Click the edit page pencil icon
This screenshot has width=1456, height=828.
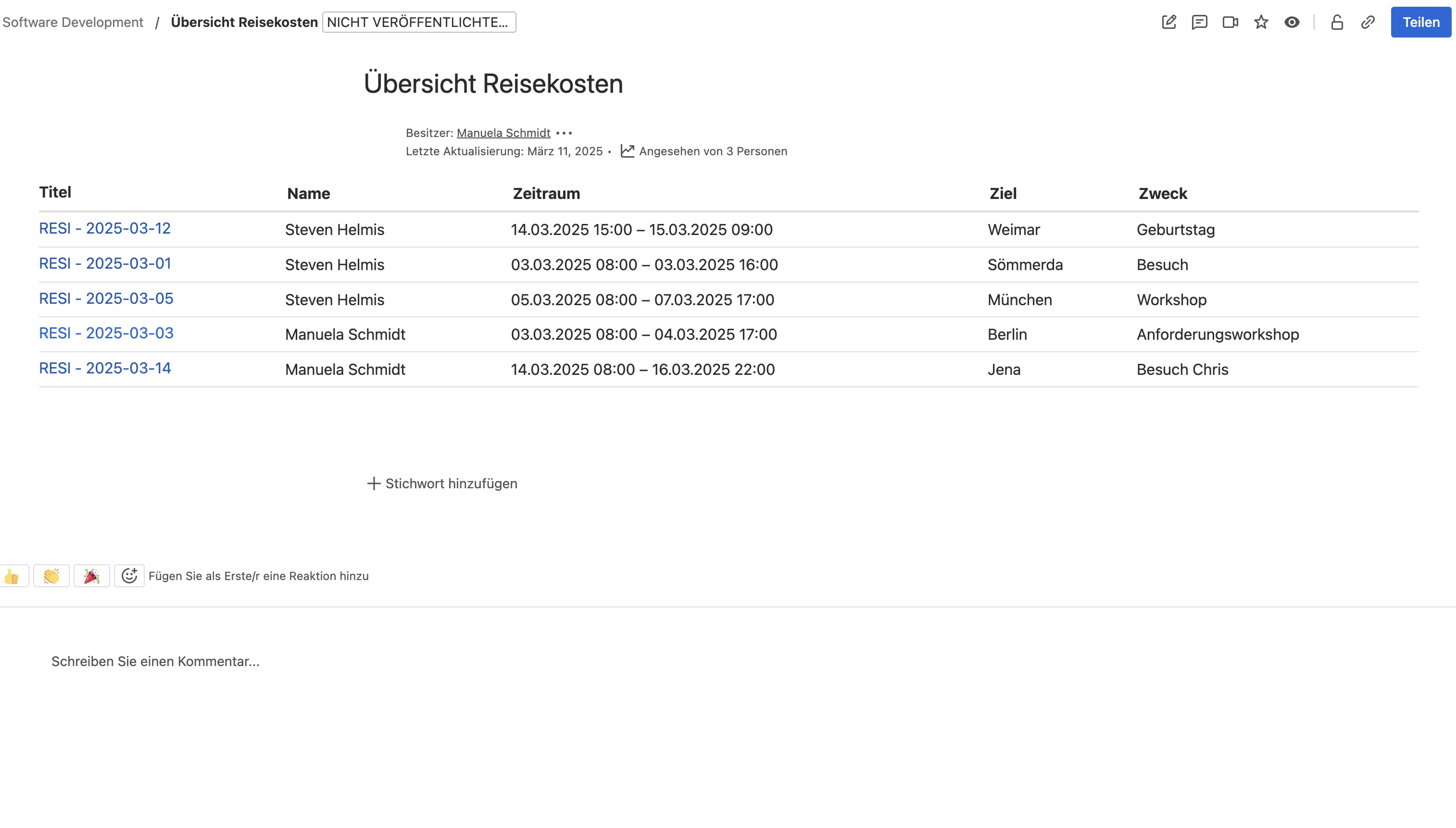coord(1168,22)
